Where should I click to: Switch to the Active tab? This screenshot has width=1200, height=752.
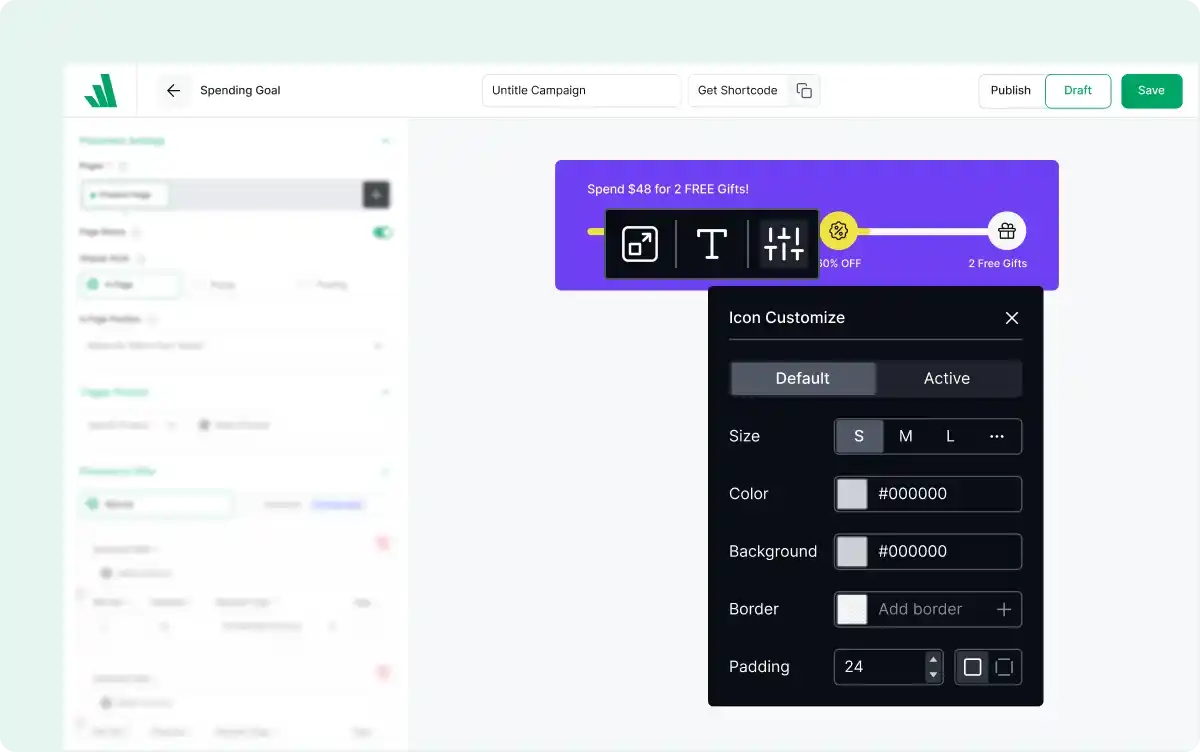947,378
